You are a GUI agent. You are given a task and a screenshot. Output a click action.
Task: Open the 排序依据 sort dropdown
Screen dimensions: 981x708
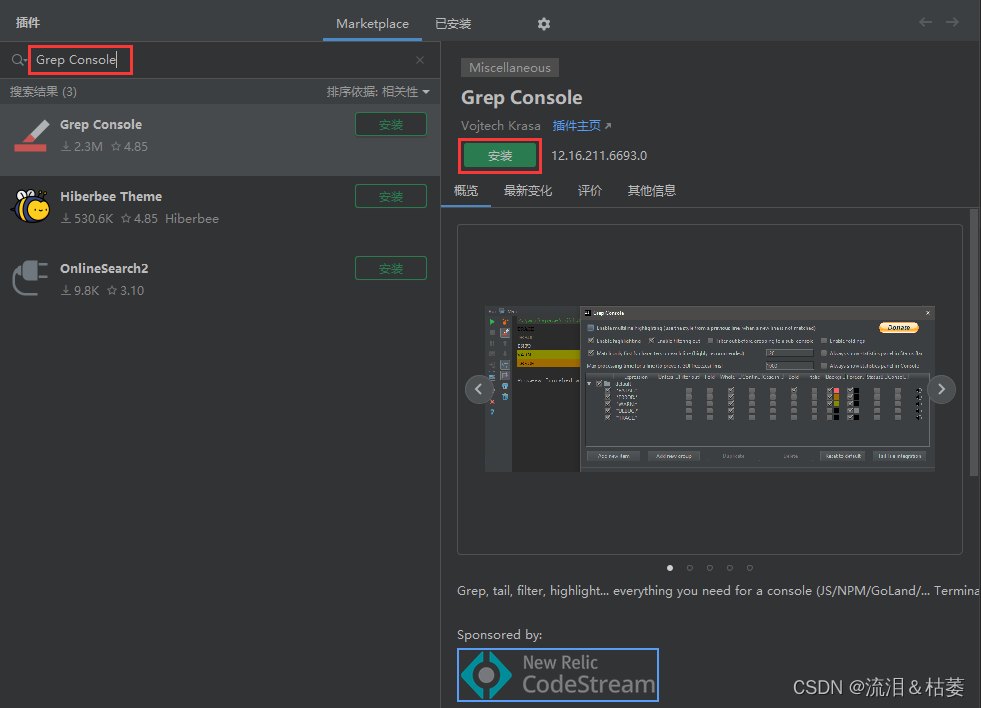pos(378,92)
